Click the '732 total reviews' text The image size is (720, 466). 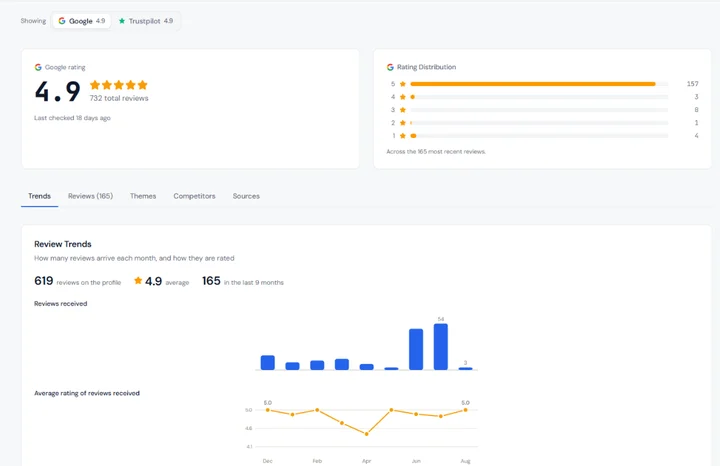click(119, 98)
